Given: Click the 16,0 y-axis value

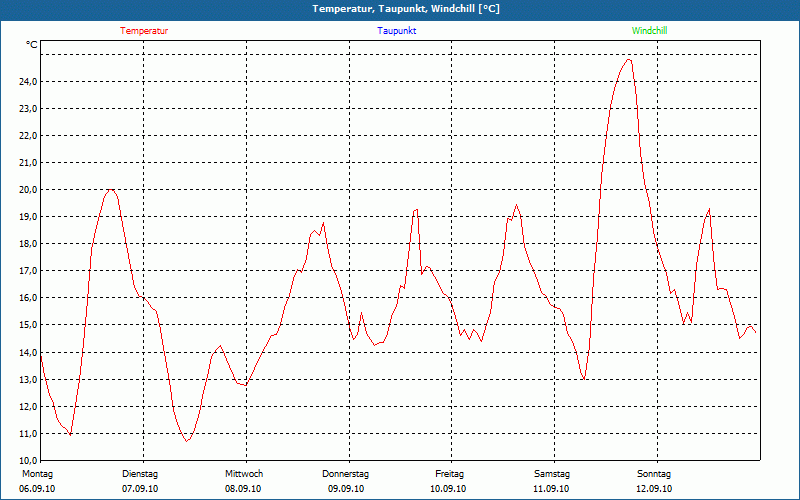Looking at the screenshot, I should click(x=28, y=298).
